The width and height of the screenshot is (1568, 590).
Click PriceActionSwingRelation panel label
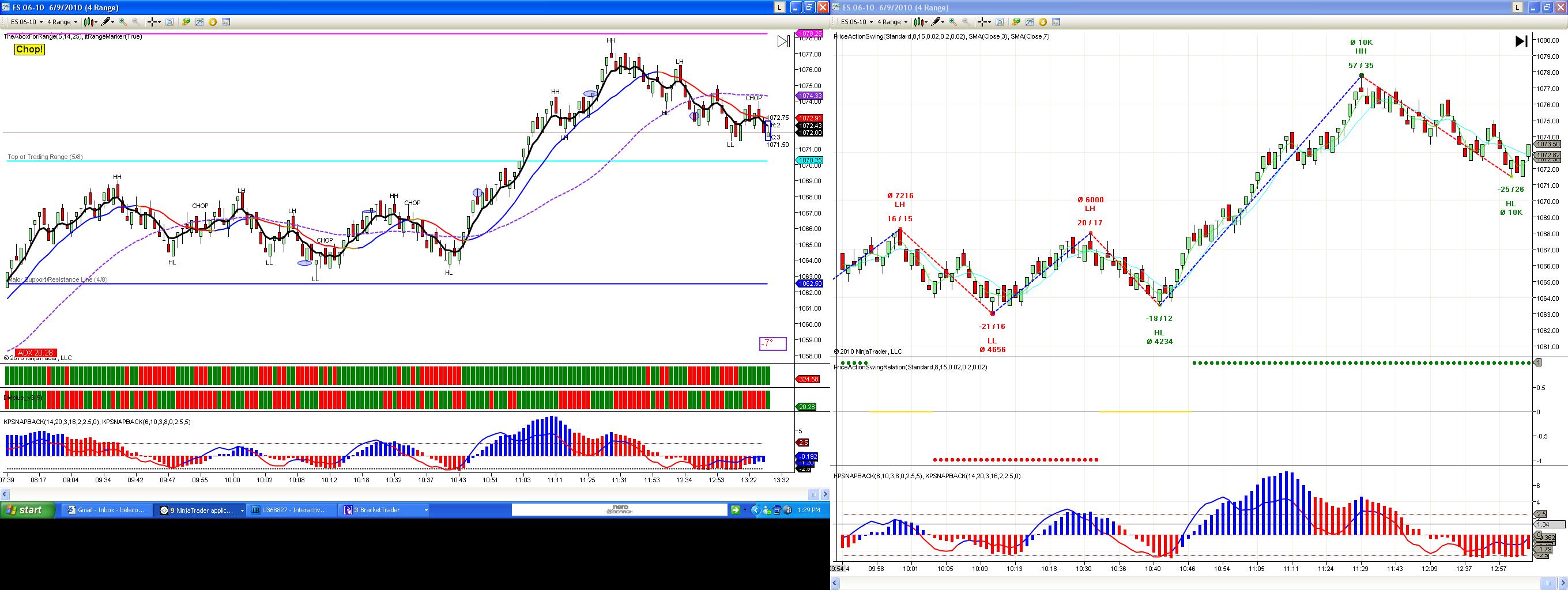point(911,368)
